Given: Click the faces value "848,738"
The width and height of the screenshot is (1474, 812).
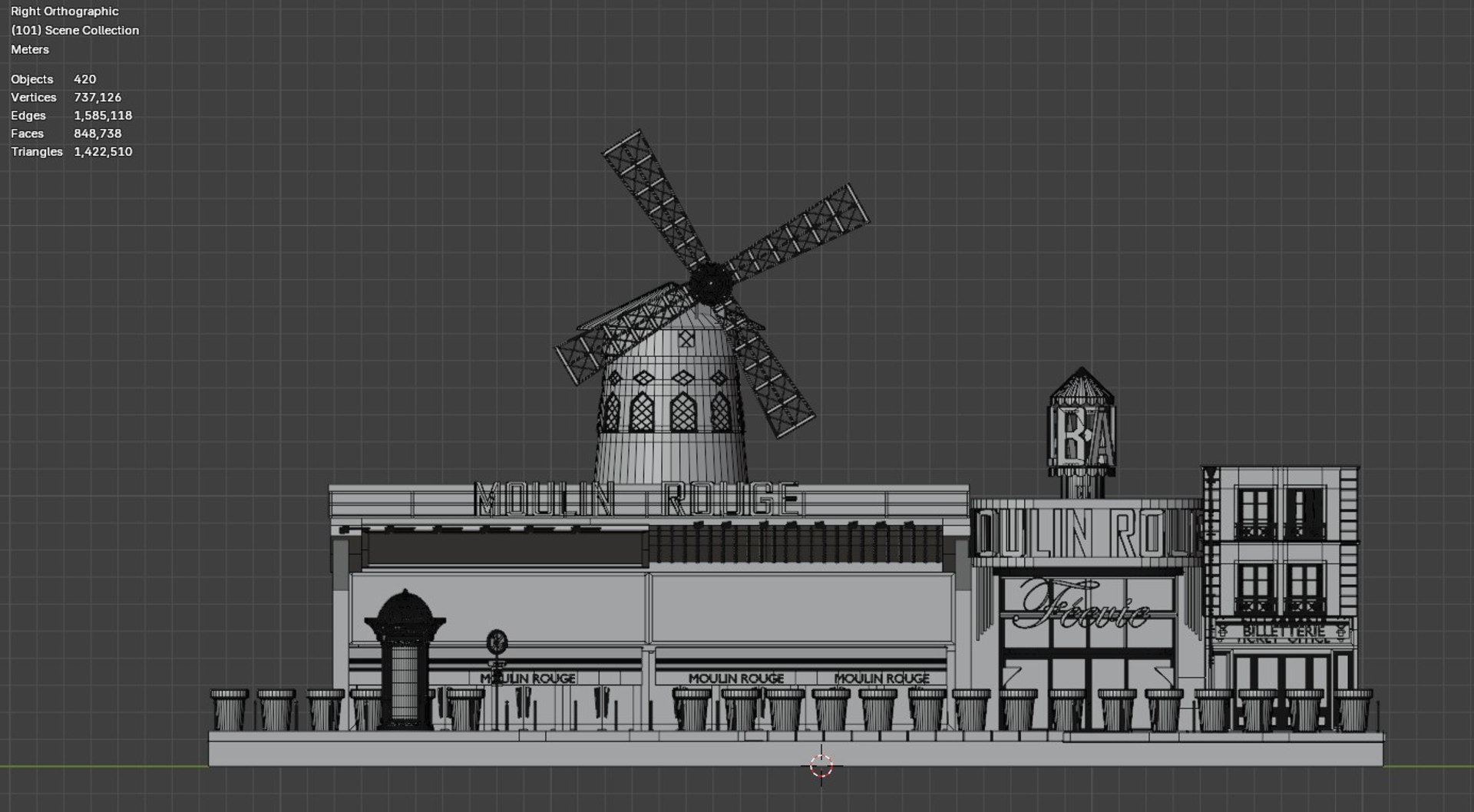Looking at the screenshot, I should (x=97, y=134).
